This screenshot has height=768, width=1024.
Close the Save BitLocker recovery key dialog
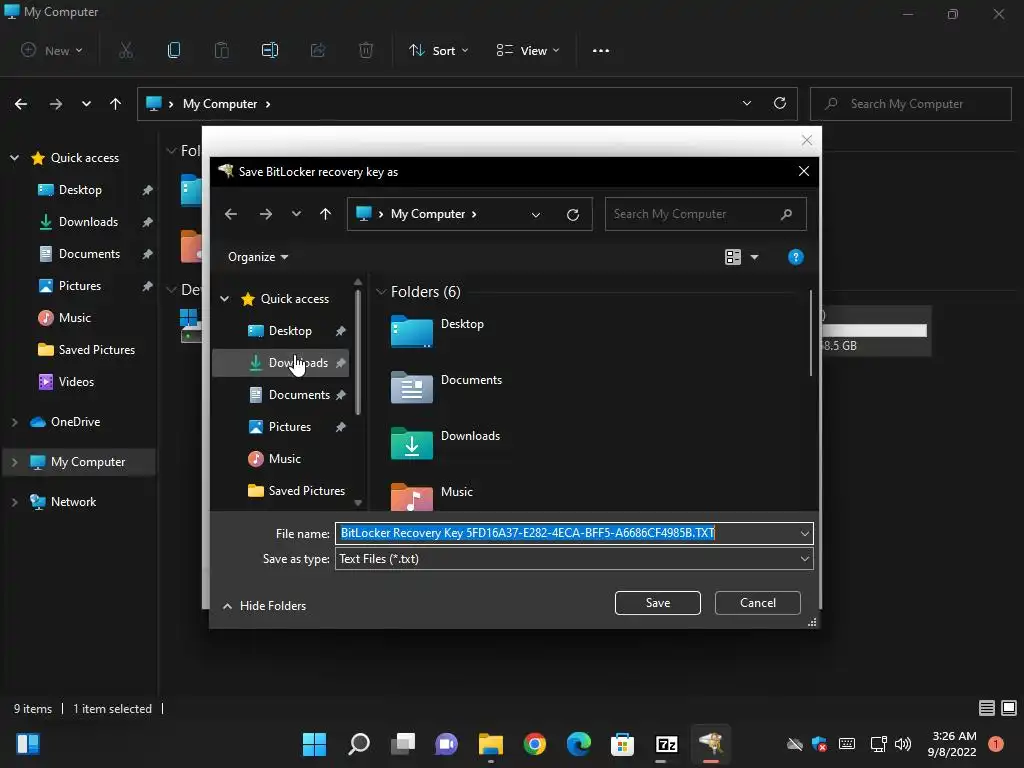coord(804,171)
